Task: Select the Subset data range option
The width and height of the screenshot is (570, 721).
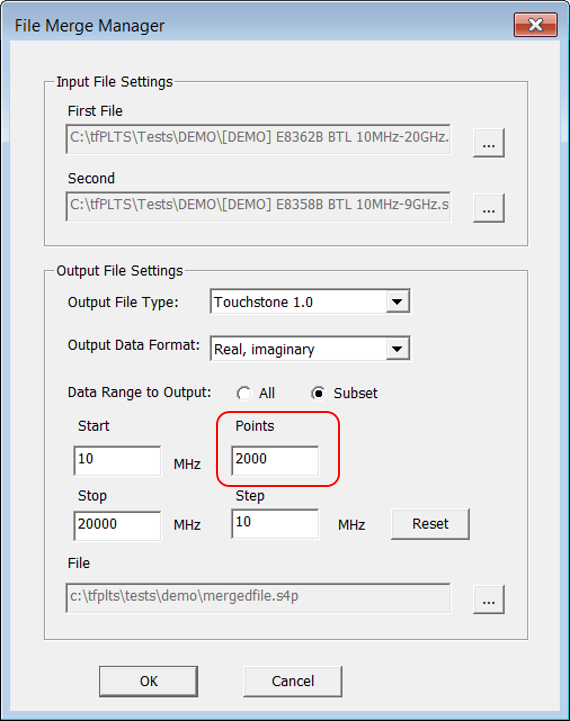Action: (318, 393)
